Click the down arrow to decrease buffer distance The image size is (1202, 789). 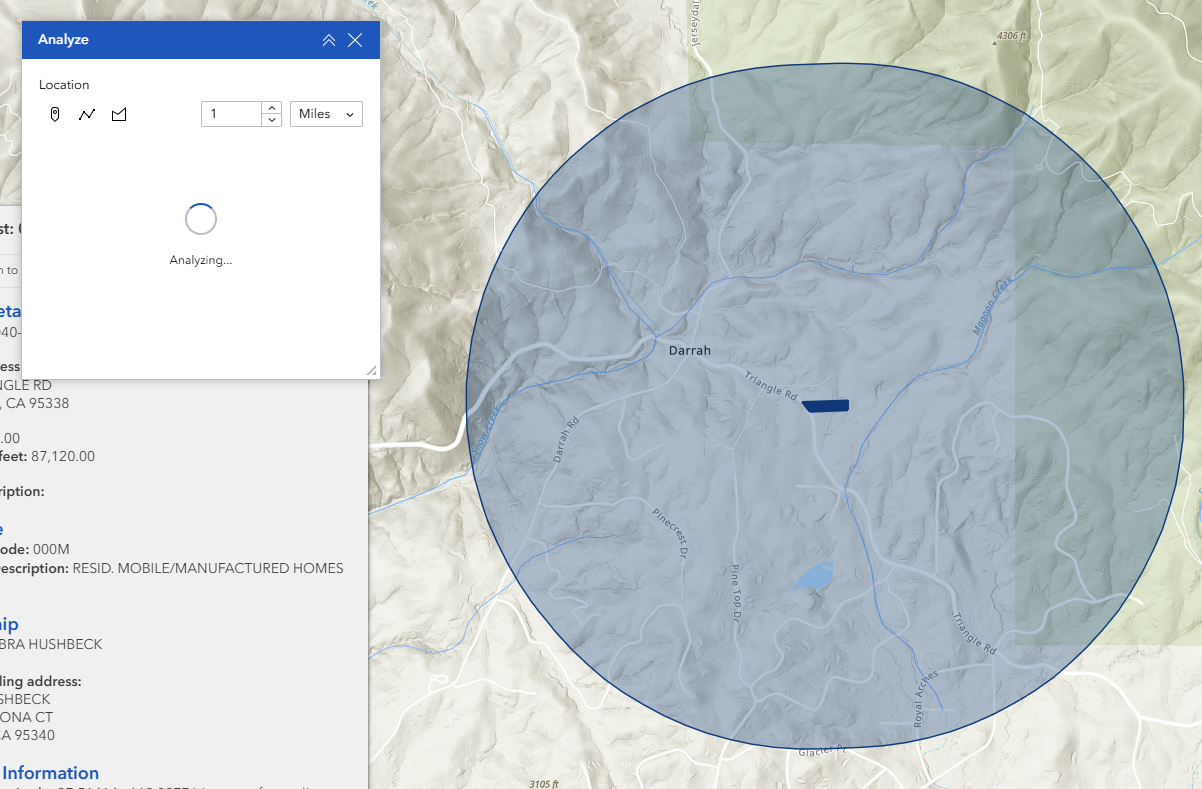click(x=270, y=120)
